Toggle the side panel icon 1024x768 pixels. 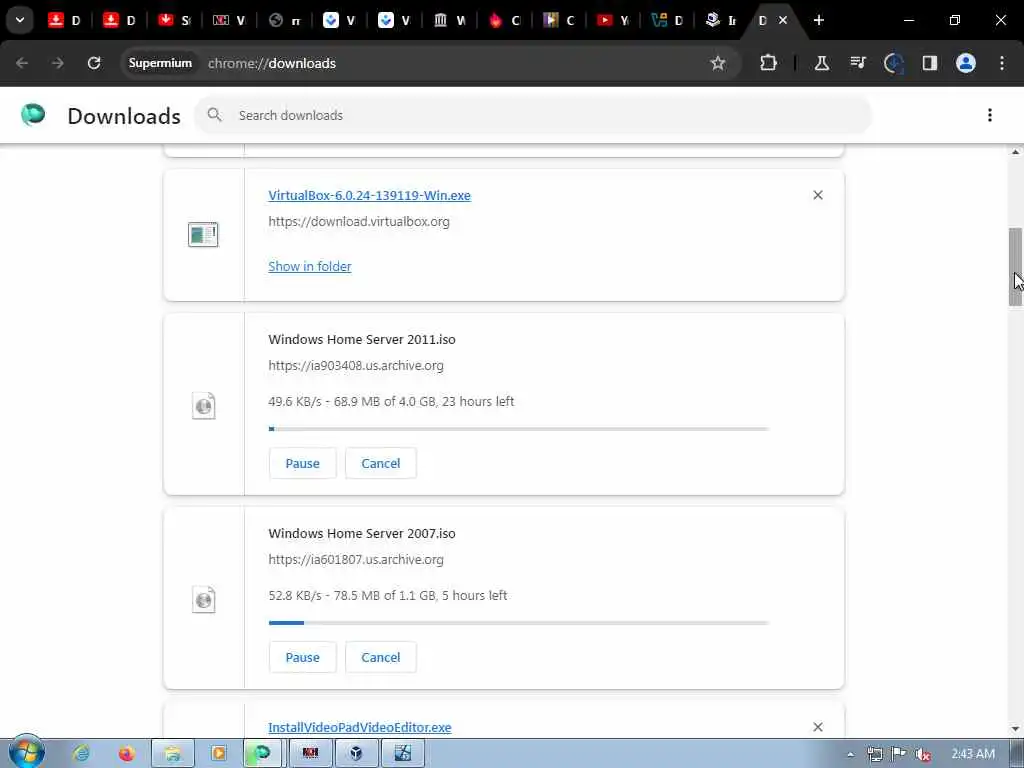click(x=930, y=63)
